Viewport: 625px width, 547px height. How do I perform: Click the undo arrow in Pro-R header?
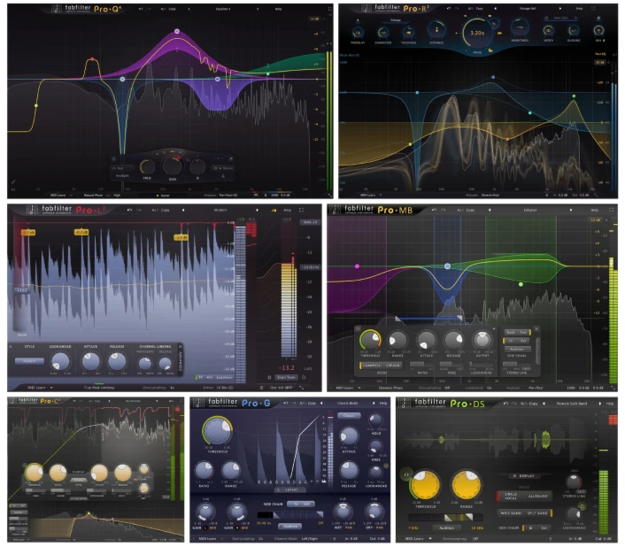pyautogui.click(x=449, y=8)
